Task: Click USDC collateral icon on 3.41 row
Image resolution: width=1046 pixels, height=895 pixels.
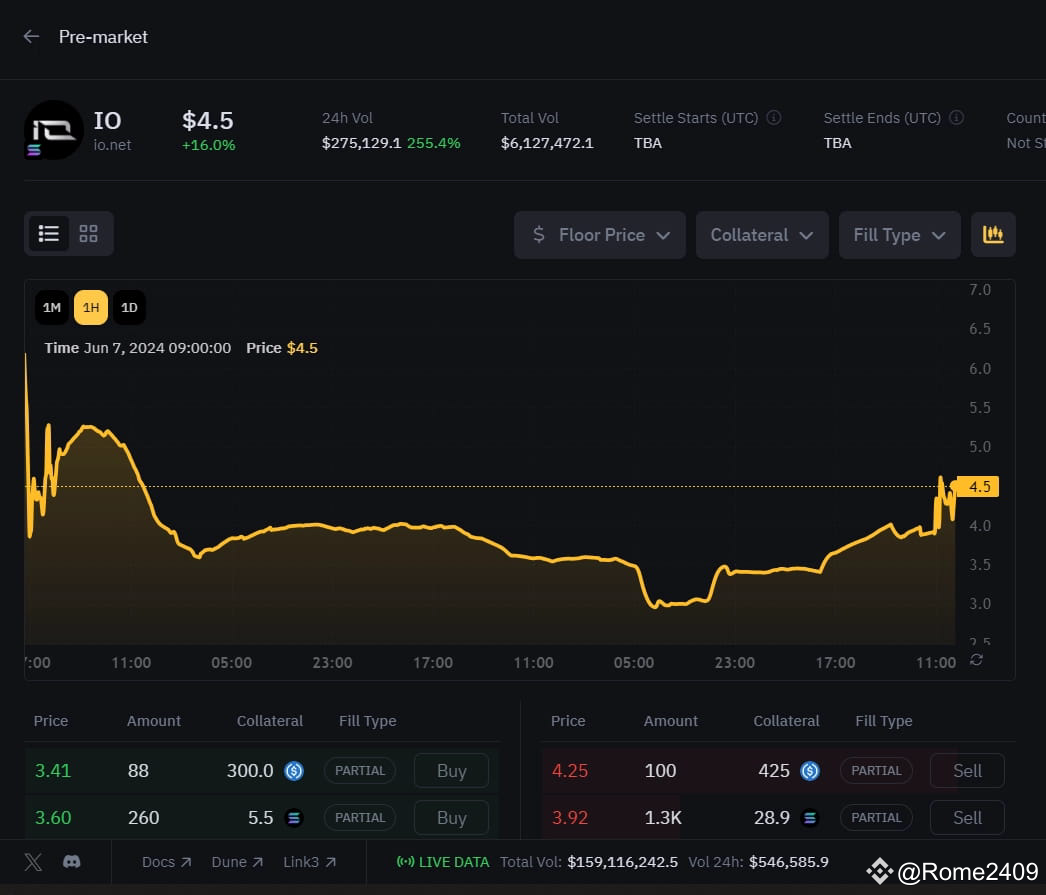Action: pos(294,771)
